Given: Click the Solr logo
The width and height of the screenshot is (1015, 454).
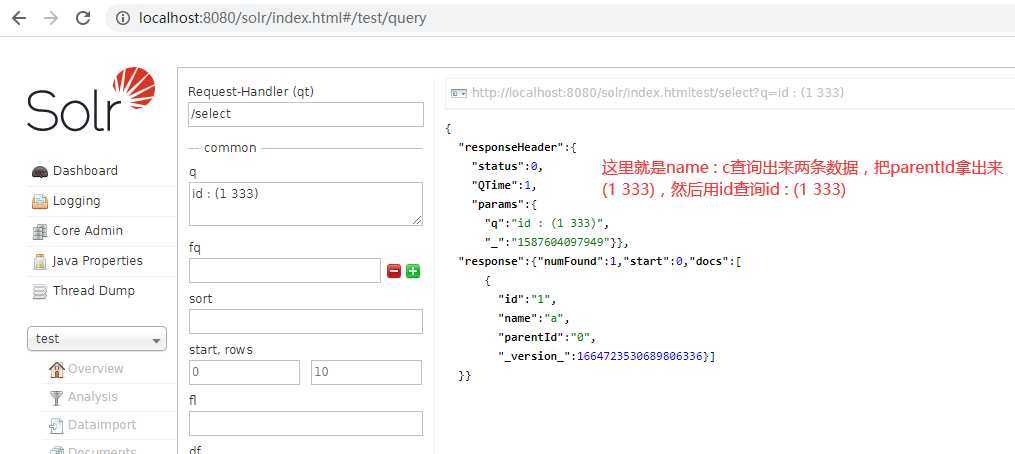Looking at the screenshot, I should coord(91,99).
